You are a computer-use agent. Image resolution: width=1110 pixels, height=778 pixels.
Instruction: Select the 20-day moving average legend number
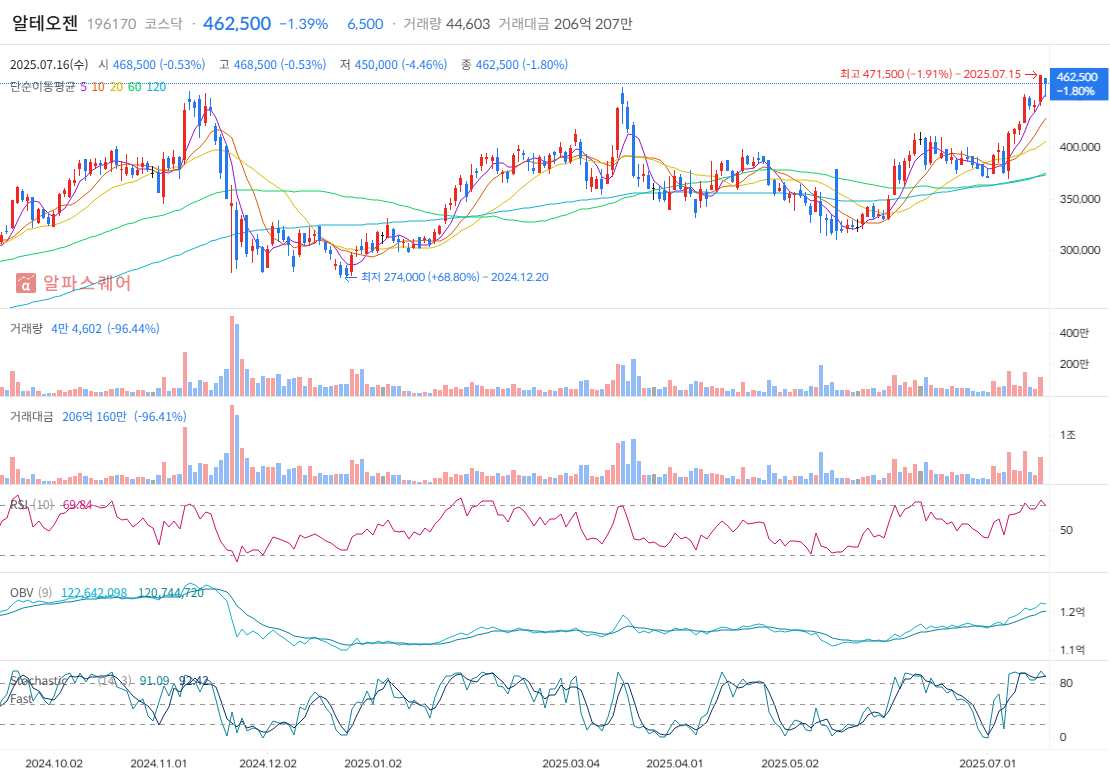pos(116,87)
